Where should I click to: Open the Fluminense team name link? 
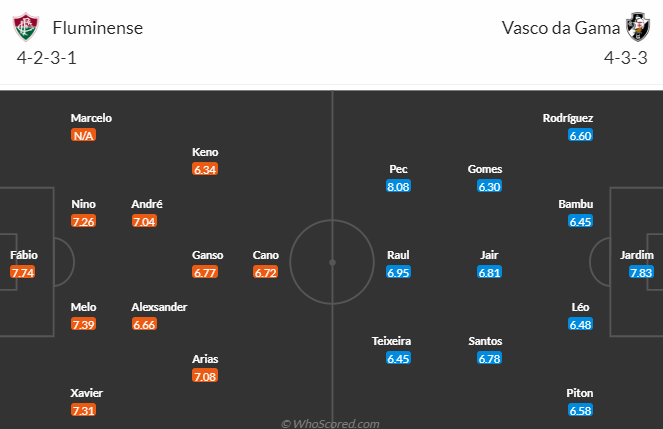coord(98,28)
